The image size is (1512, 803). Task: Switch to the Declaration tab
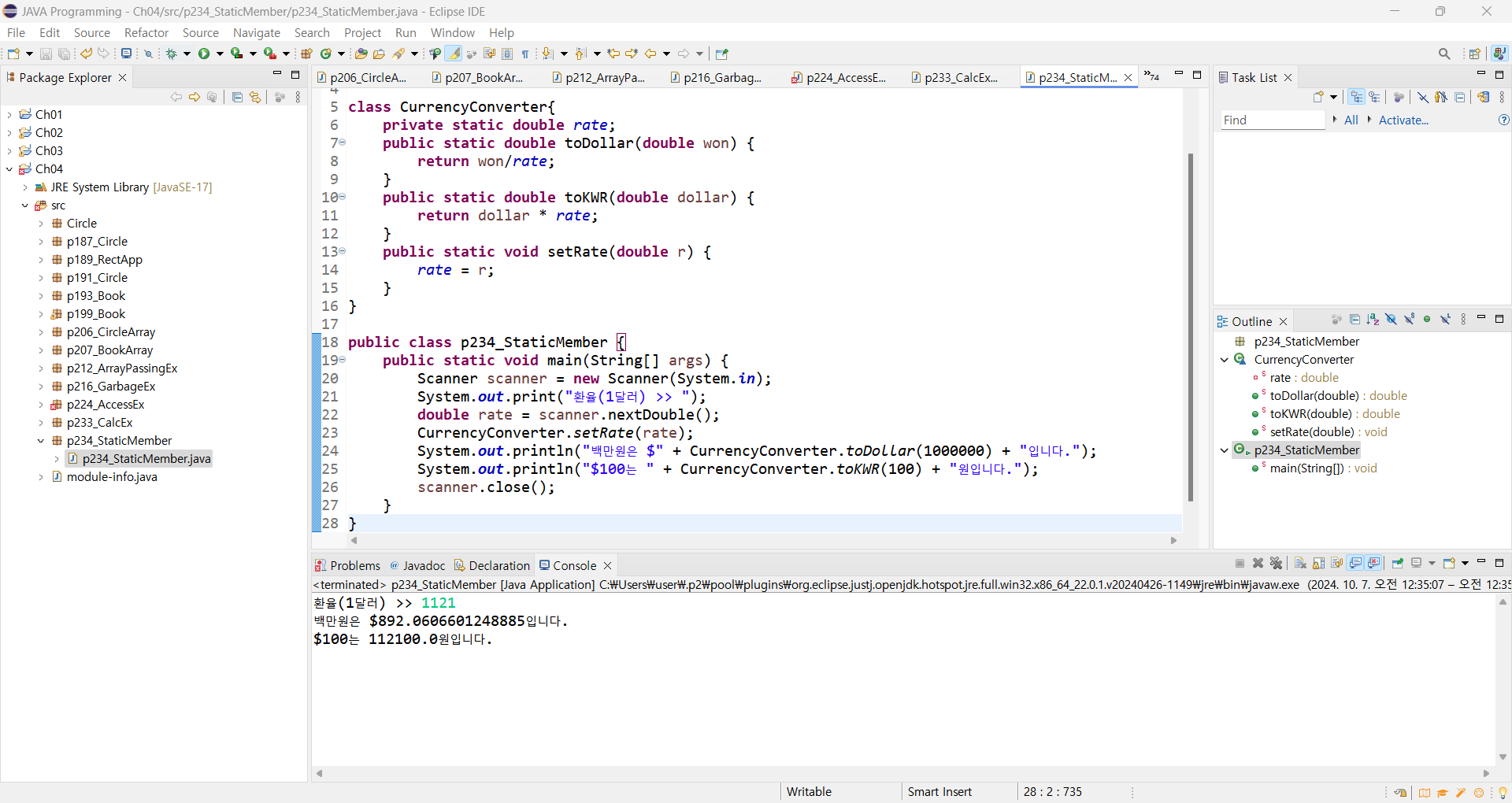[x=491, y=565]
